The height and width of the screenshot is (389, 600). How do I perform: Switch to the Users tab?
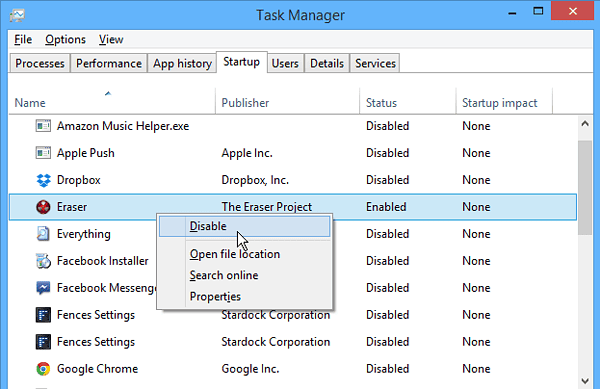click(x=285, y=63)
